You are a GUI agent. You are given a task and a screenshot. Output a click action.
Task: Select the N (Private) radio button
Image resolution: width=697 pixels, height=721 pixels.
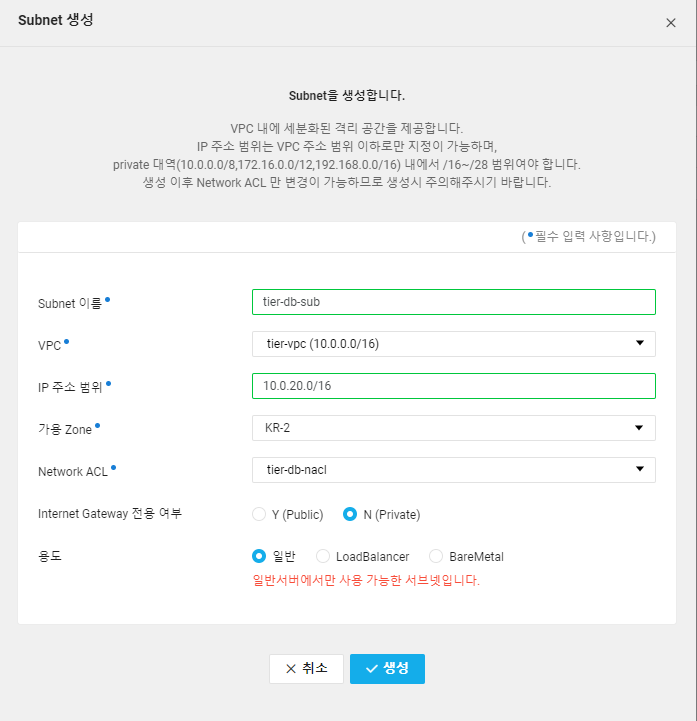(x=350, y=514)
